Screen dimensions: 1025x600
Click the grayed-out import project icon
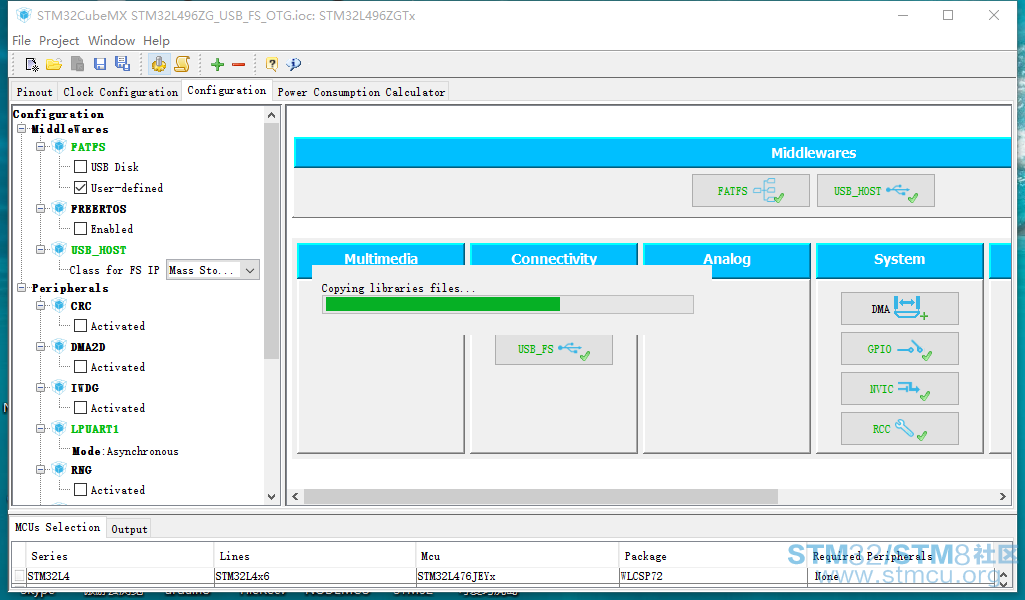(x=77, y=64)
